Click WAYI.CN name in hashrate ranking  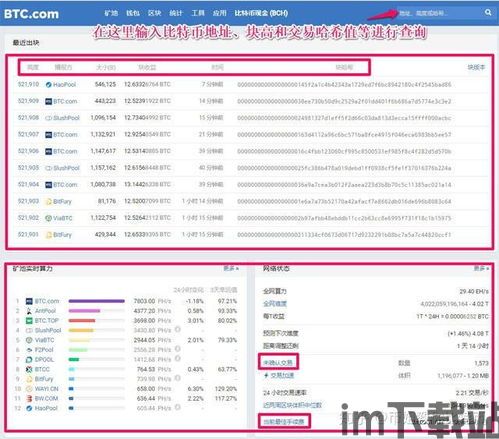(46, 389)
